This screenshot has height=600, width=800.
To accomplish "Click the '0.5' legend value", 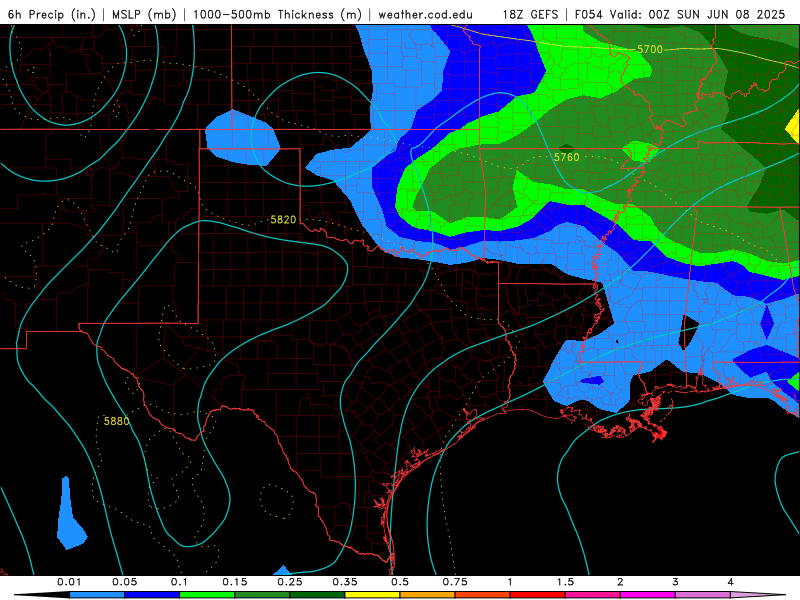I will (400, 582).
